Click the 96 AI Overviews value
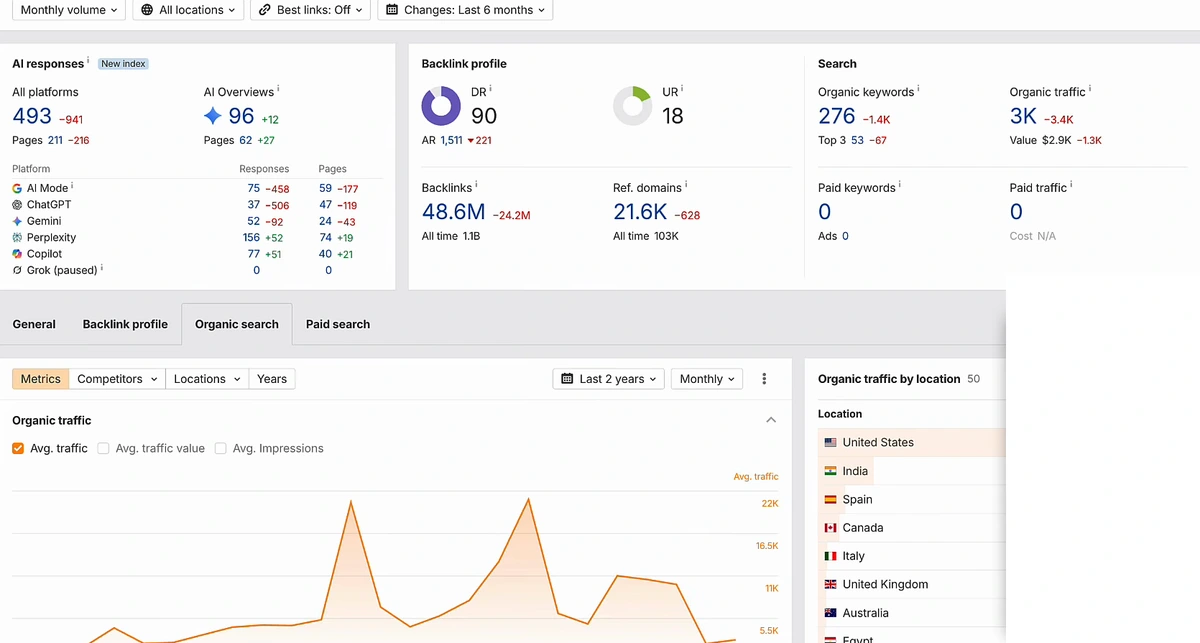Image resolution: width=1200 pixels, height=643 pixels. pos(242,116)
